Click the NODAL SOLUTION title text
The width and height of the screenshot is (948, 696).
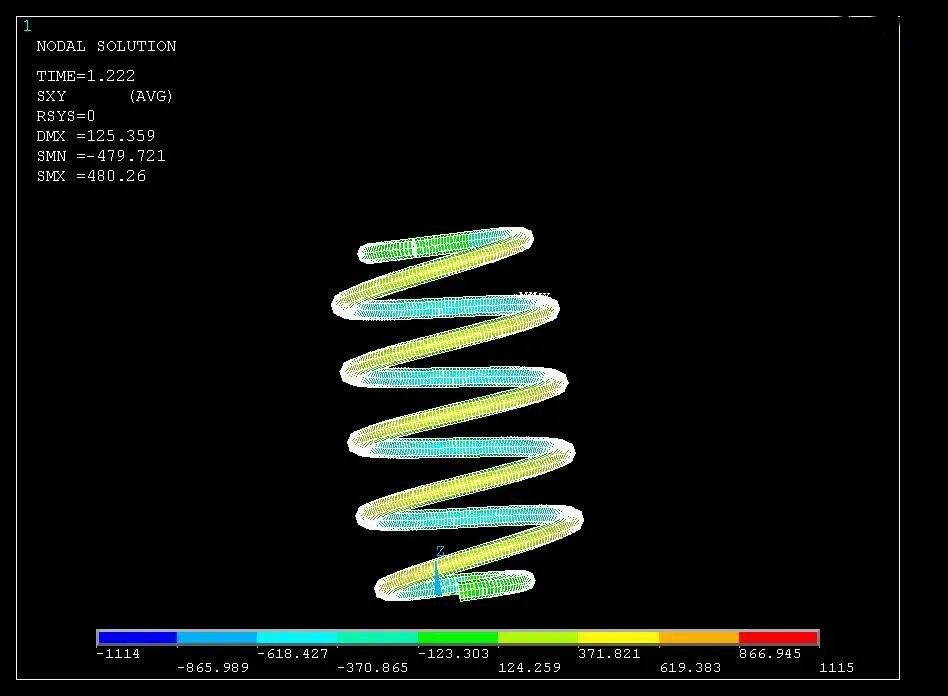pyautogui.click(x=106, y=46)
